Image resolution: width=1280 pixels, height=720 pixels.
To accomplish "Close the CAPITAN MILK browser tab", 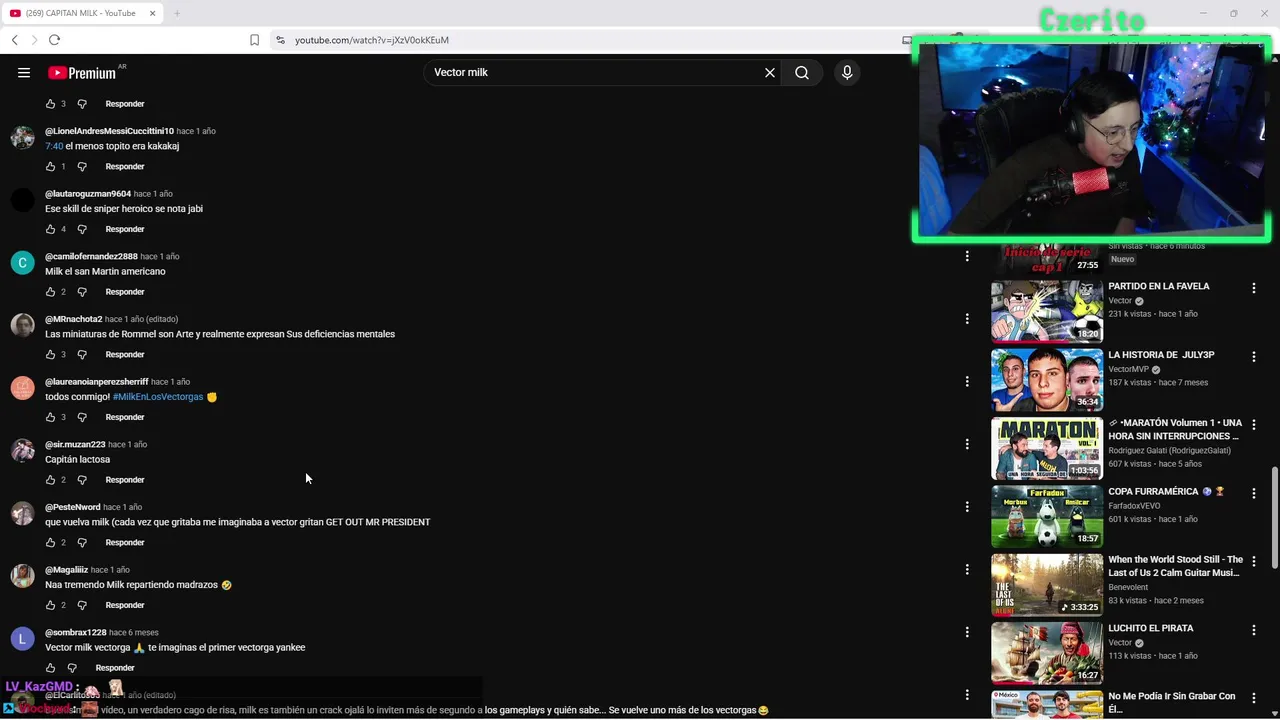I will tap(153, 13).
